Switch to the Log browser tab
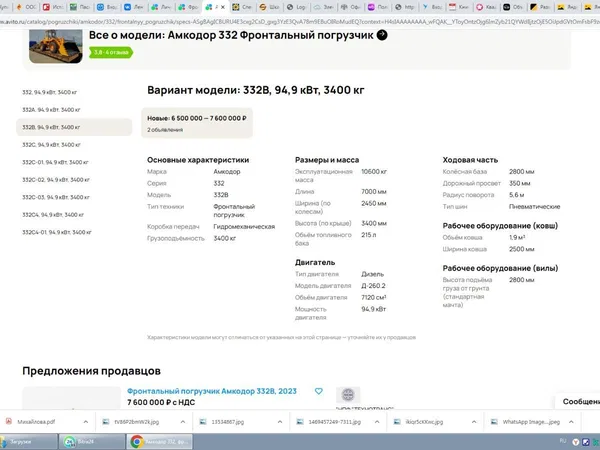This screenshot has width=600, height=450. coord(296,7)
